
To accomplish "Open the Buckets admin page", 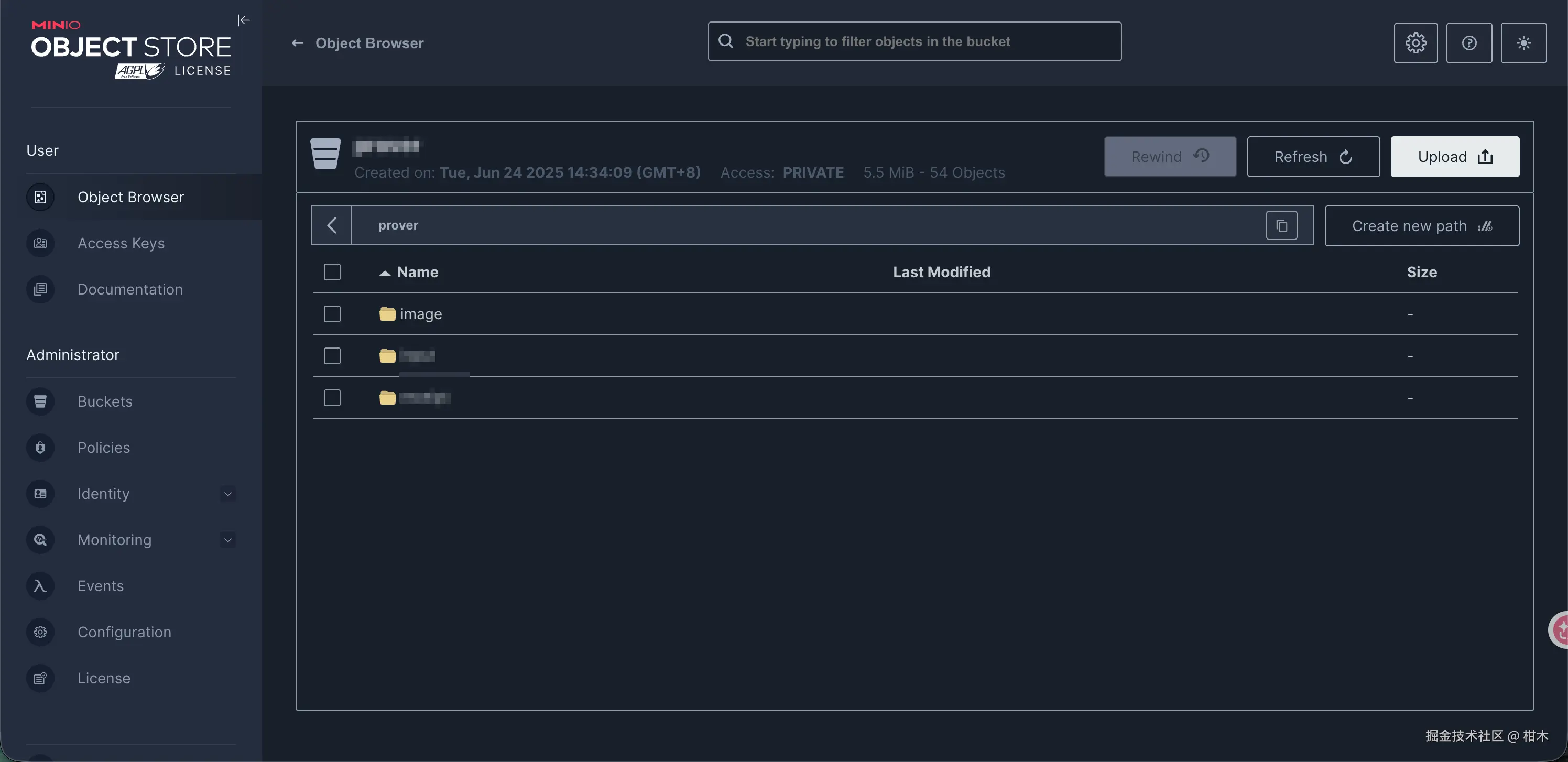I will (x=105, y=401).
